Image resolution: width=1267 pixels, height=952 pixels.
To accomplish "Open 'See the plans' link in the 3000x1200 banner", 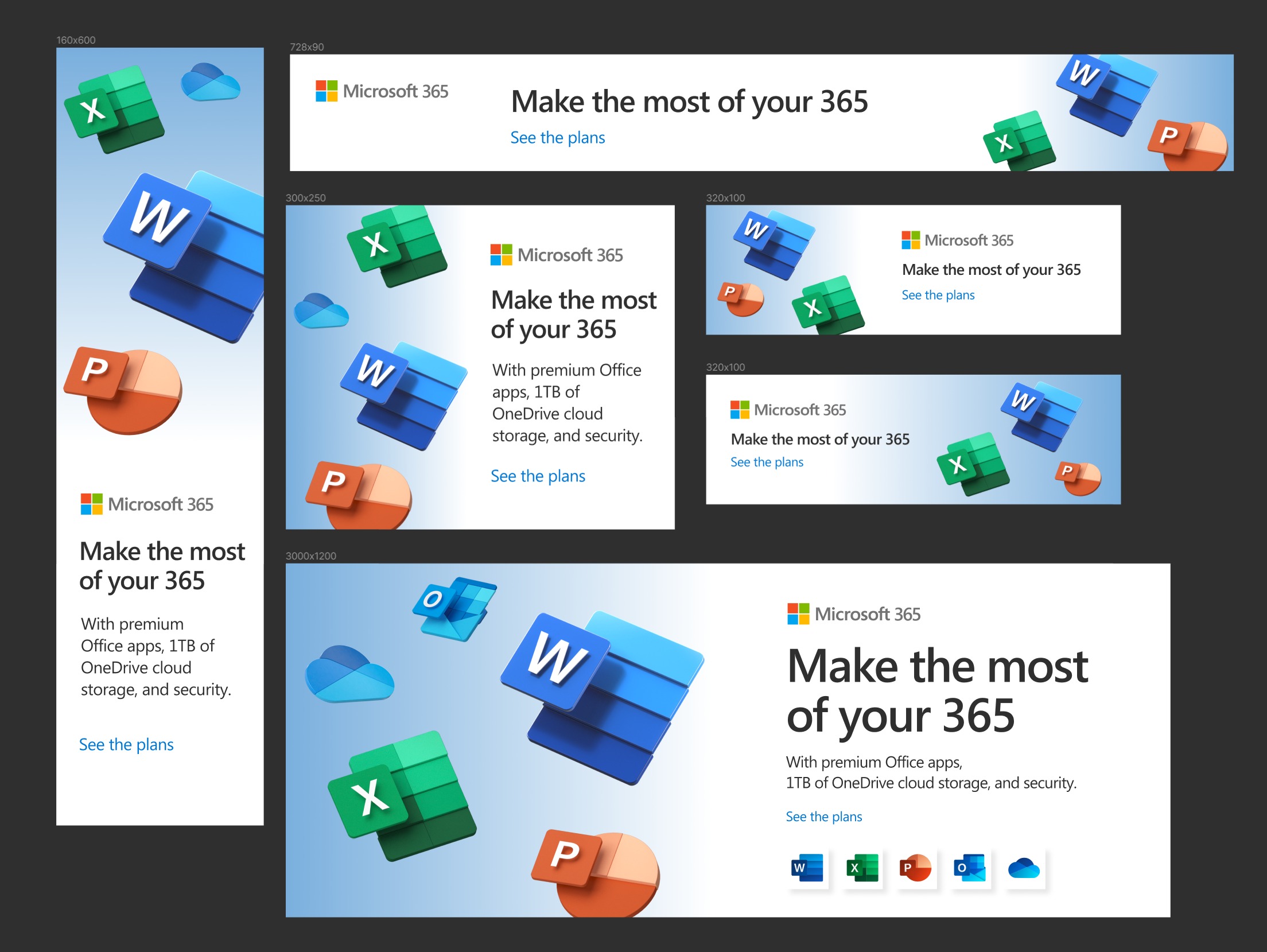I will (824, 817).
